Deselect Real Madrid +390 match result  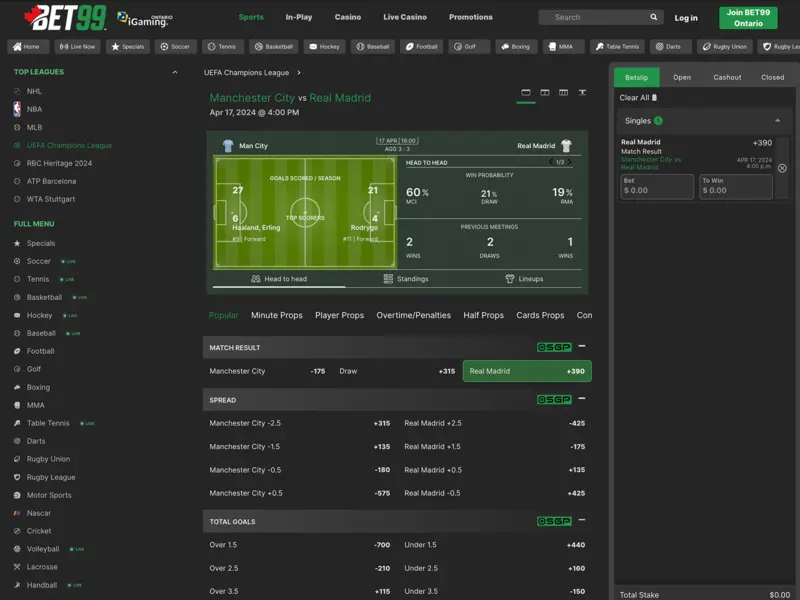pyautogui.click(x=527, y=371)
